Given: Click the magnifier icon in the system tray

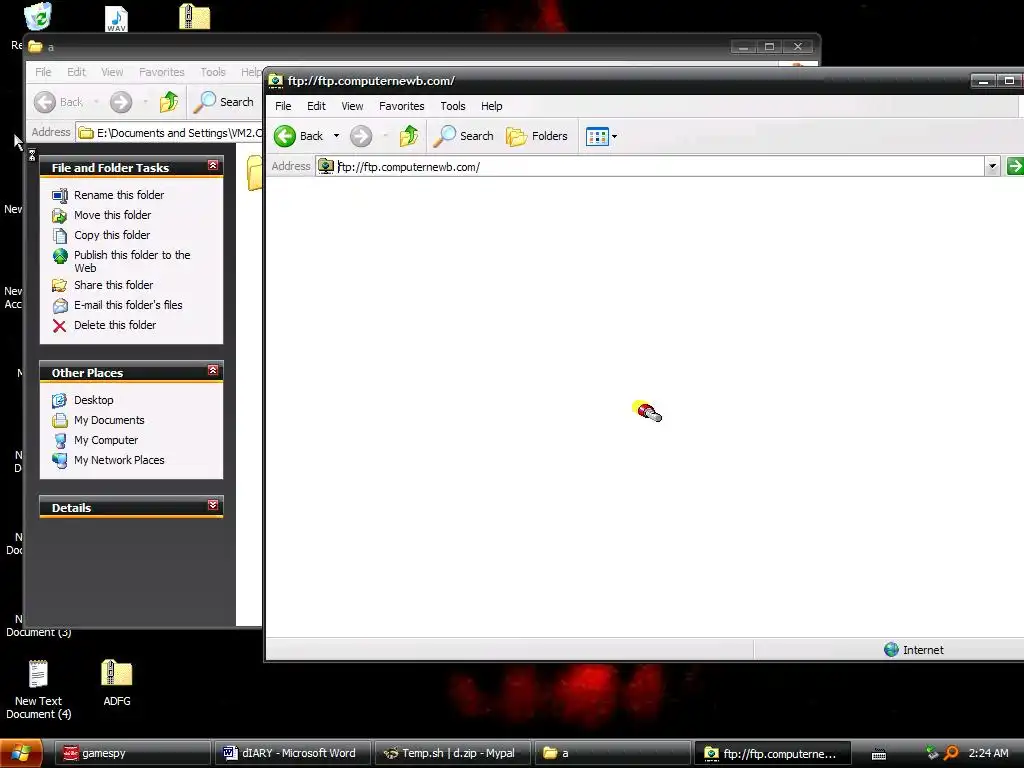Looking at the screenshot, I should point(952,754).
